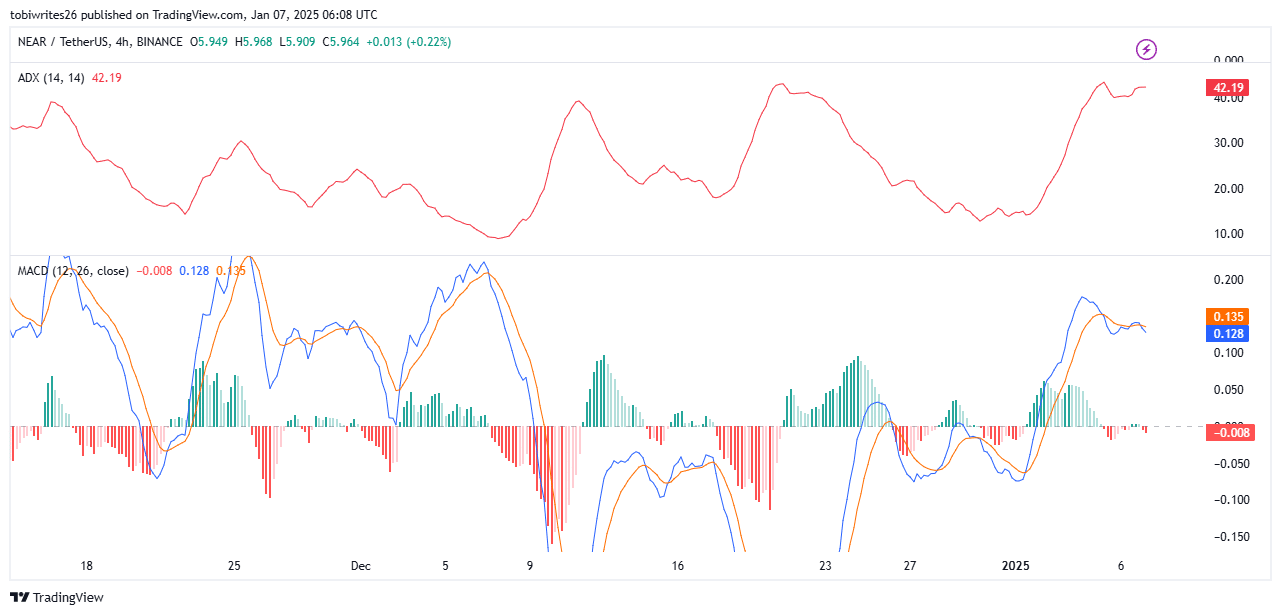Click the 30.00 level on ADX scale
This screenshot has height=615, width=1281.
(1227, 143)
